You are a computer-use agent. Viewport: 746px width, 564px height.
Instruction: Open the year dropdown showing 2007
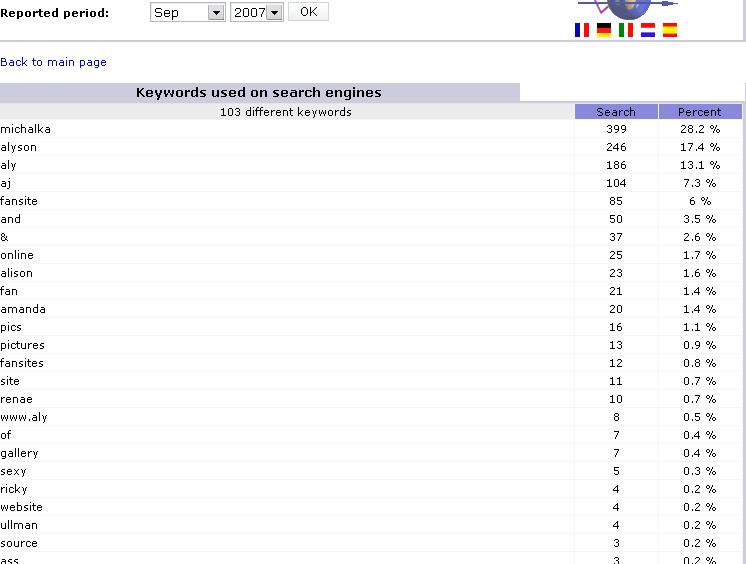coord(257,12)
